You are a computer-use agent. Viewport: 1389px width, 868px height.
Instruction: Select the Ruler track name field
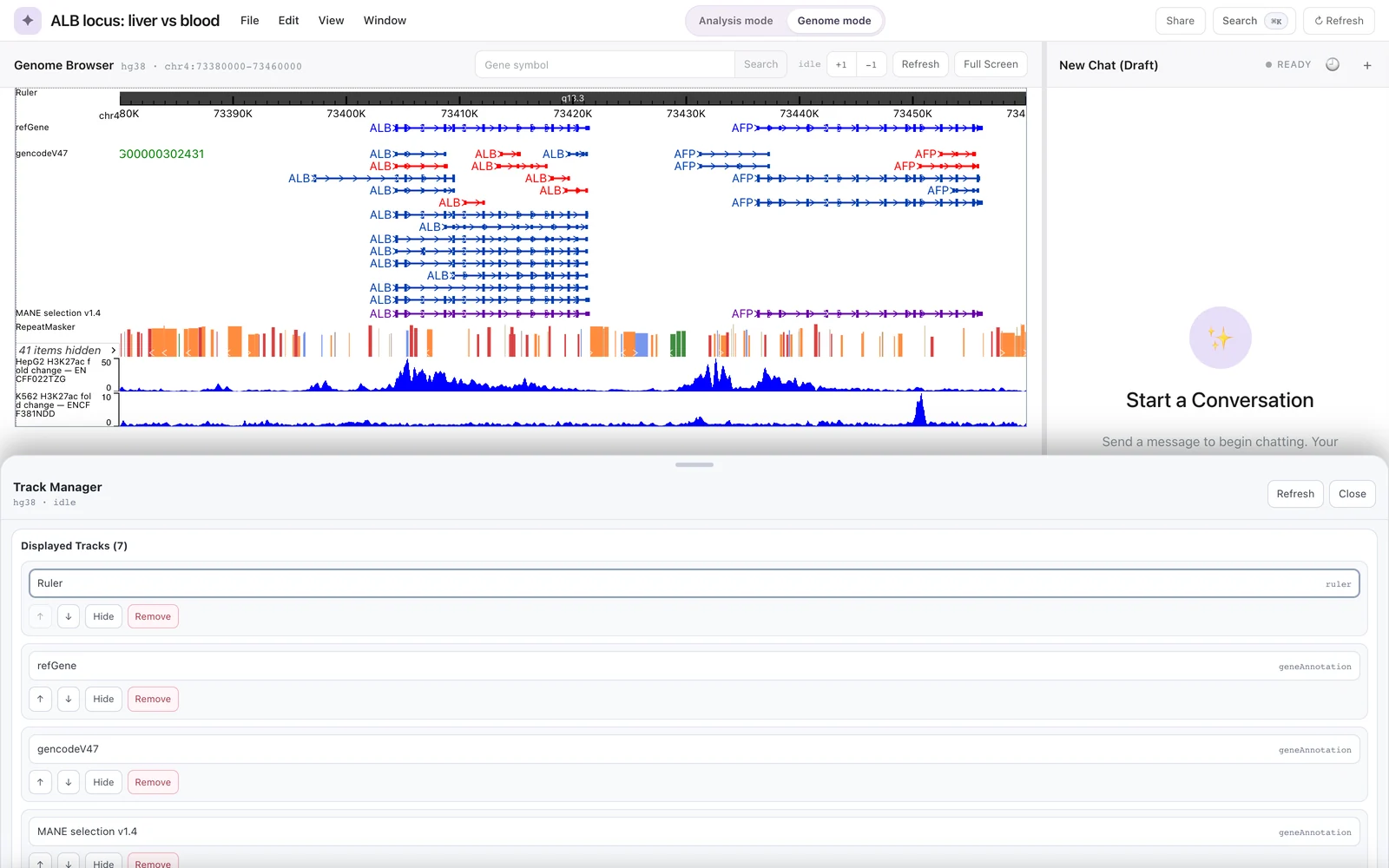click(694, 583)
